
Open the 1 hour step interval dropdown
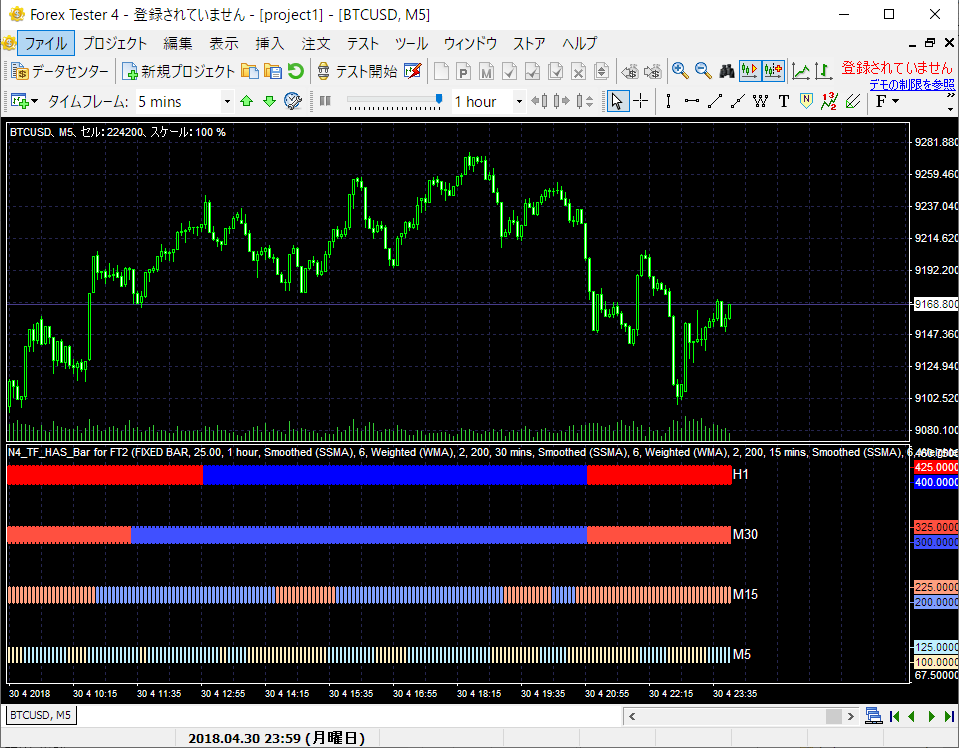(x=519, y=101)
